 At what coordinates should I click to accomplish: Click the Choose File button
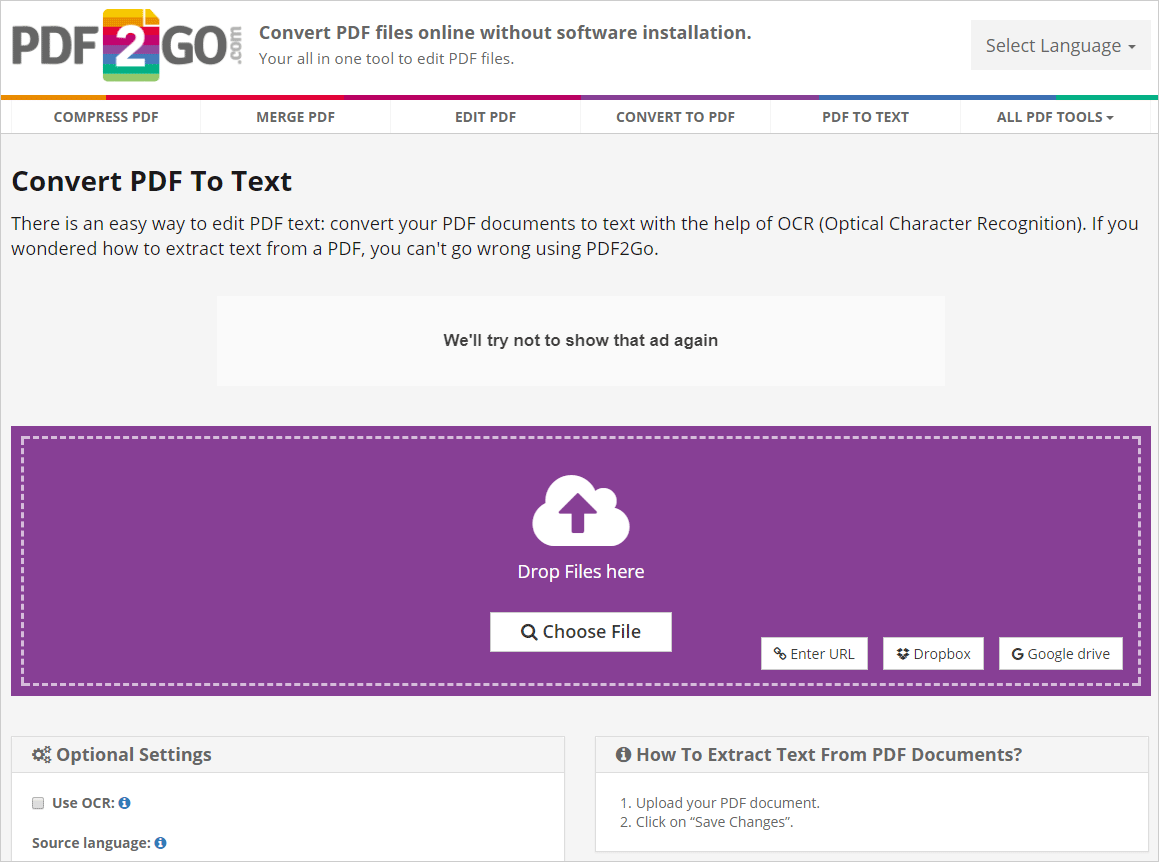581,632
